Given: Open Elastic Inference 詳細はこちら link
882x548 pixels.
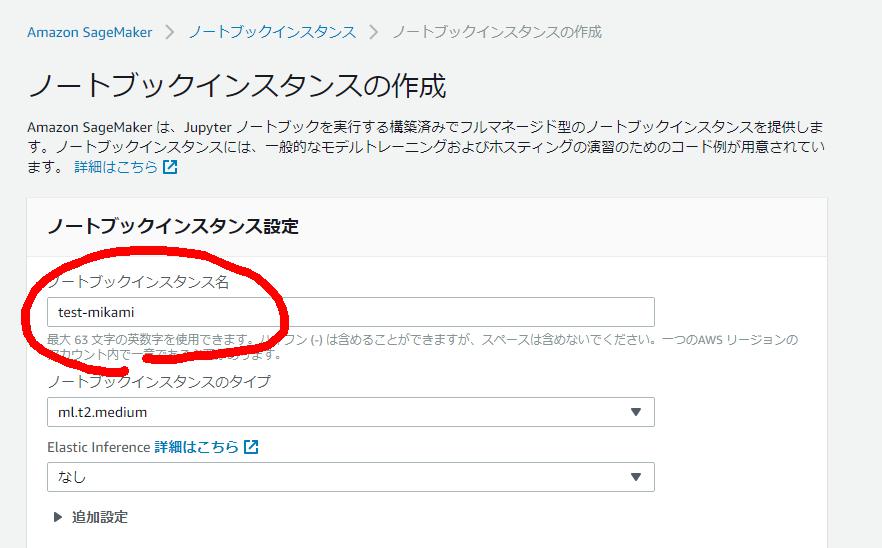Looking at the screenshot, I should coord(196,447).
